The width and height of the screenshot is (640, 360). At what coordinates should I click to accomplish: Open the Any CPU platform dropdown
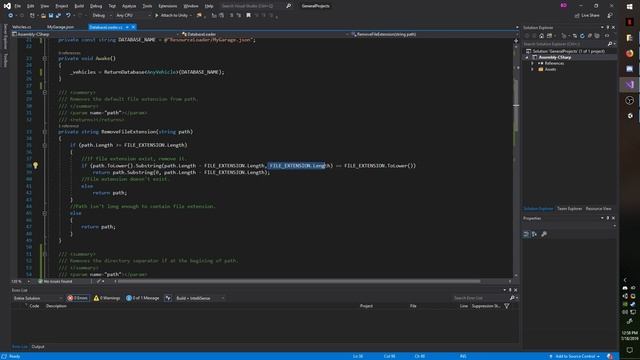133,16
